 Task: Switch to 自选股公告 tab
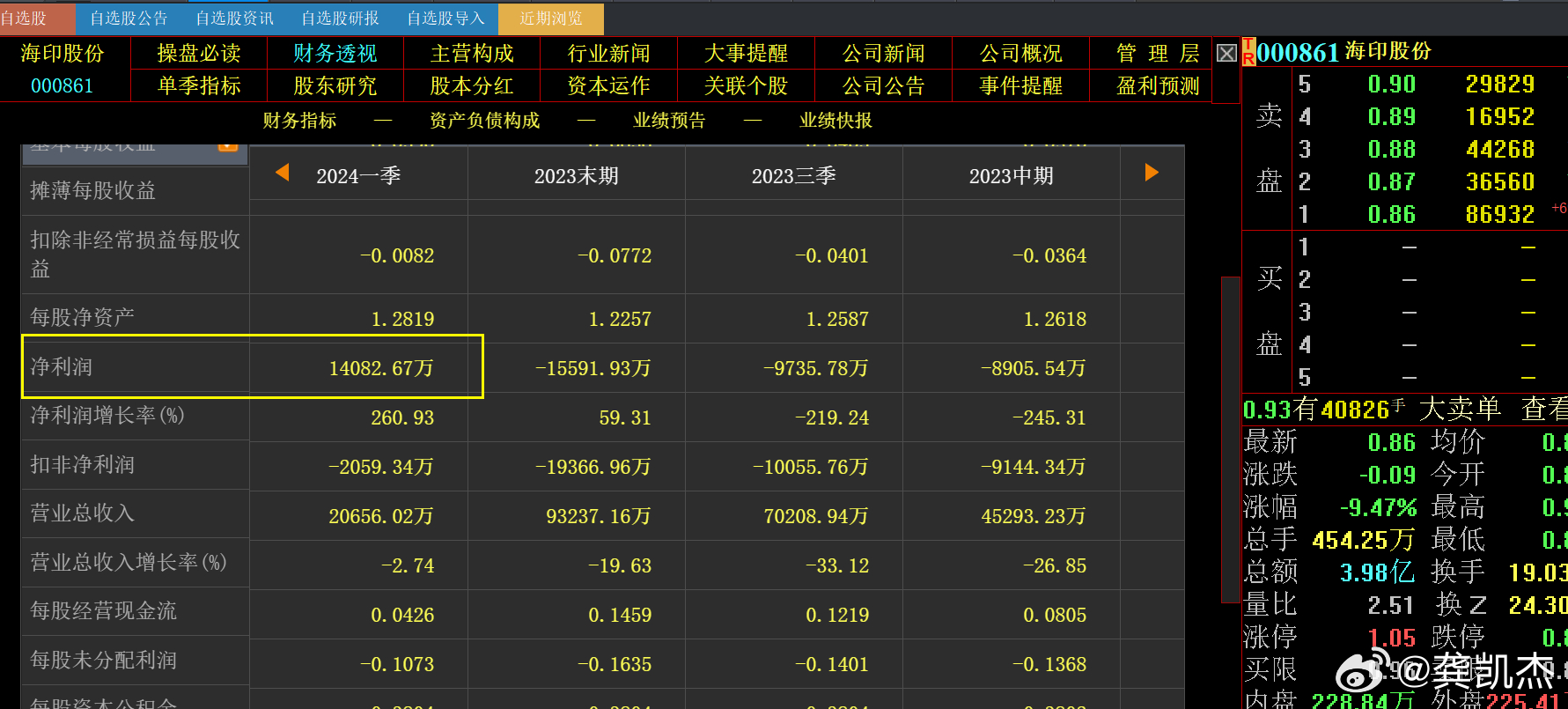[x=129, y=18]
